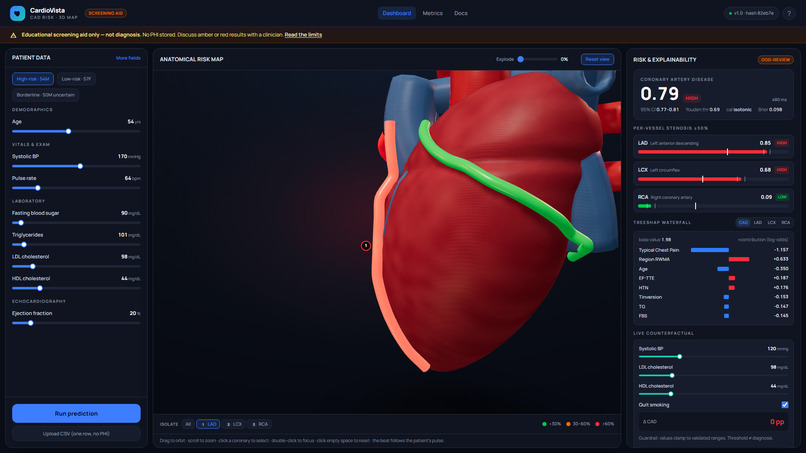Adjust the Pulse rate slider

coord(76,188)
